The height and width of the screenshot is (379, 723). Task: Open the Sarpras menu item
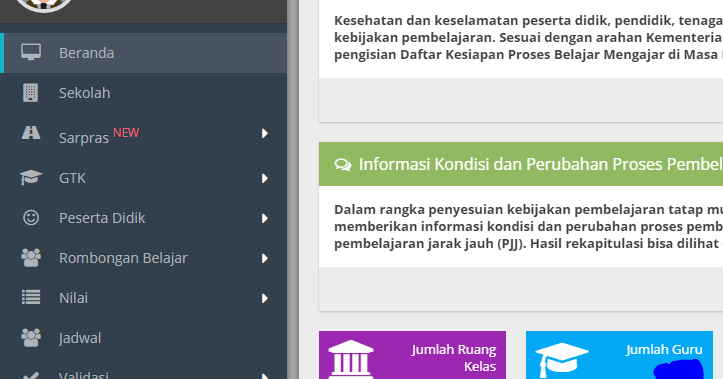pyautogui.click(x=143, y=133)
